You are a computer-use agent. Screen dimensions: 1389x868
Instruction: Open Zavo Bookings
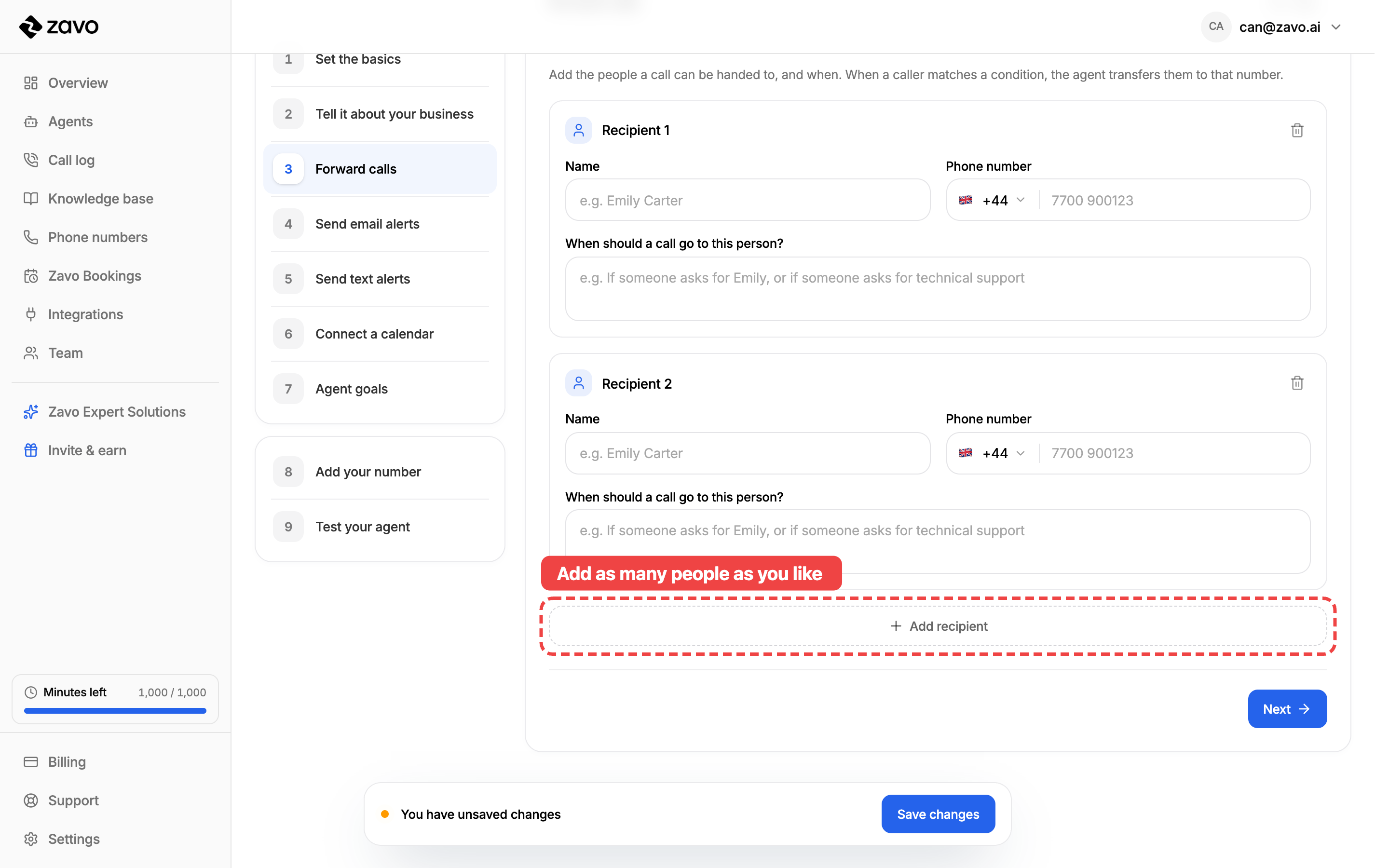(94, 275)
